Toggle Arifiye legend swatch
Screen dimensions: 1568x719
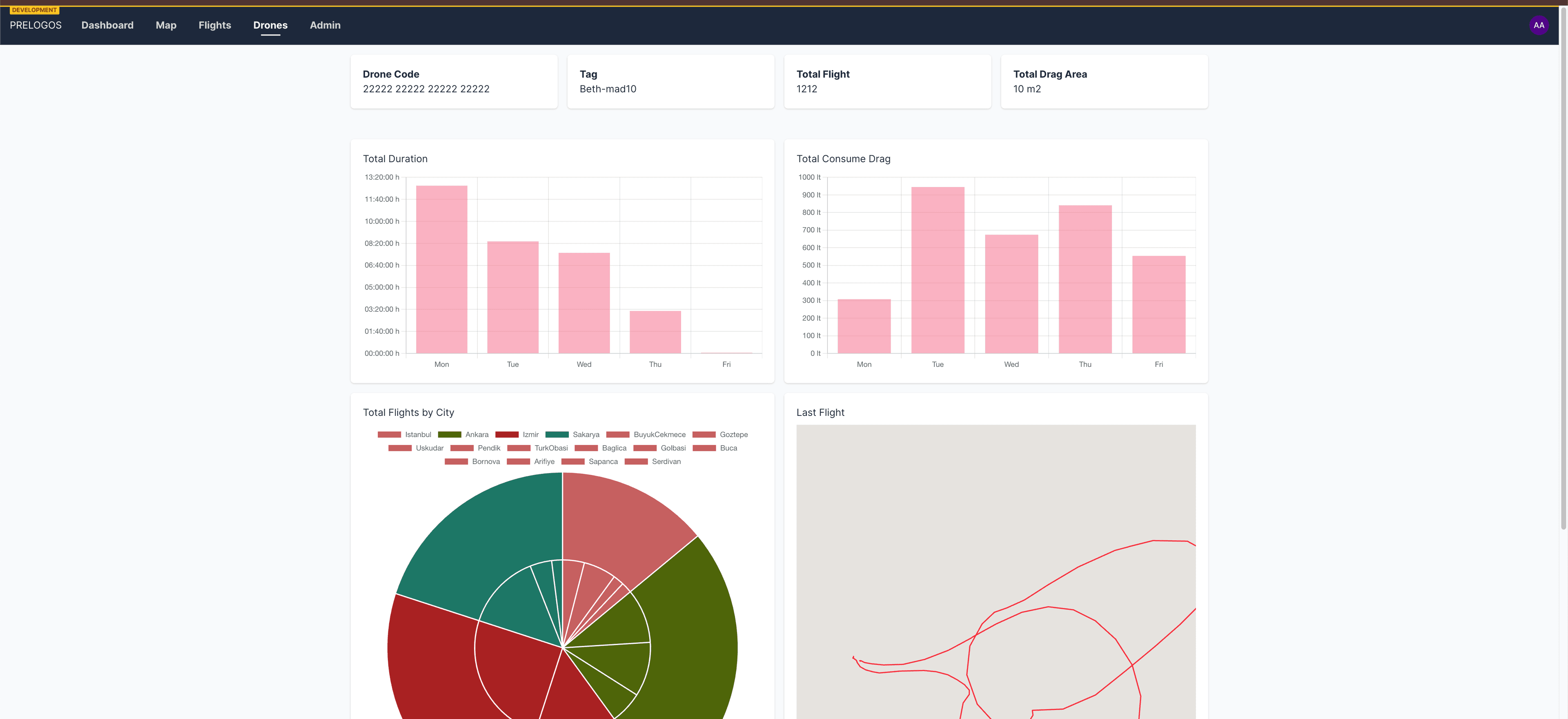point(518,462)
